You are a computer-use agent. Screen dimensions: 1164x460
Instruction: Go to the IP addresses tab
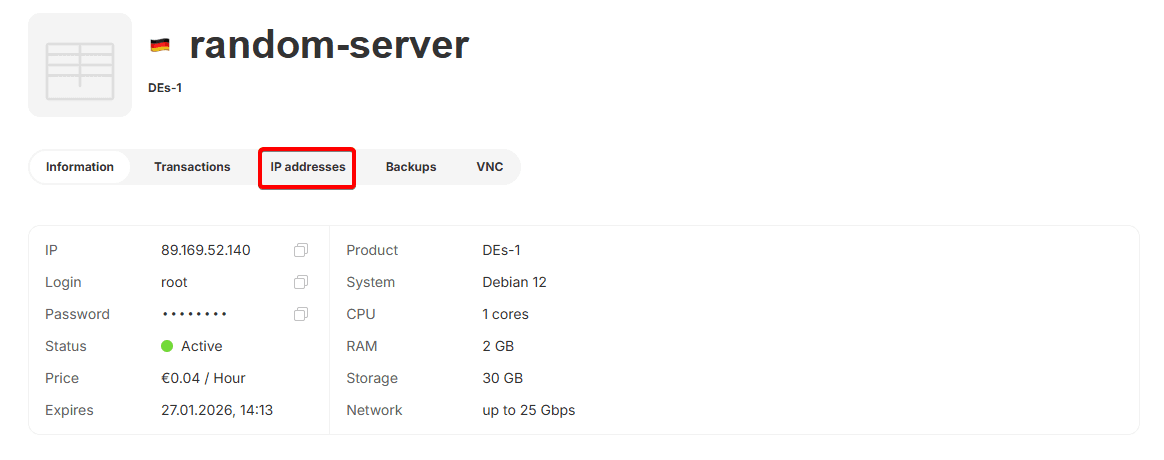[x=308, y=167]
